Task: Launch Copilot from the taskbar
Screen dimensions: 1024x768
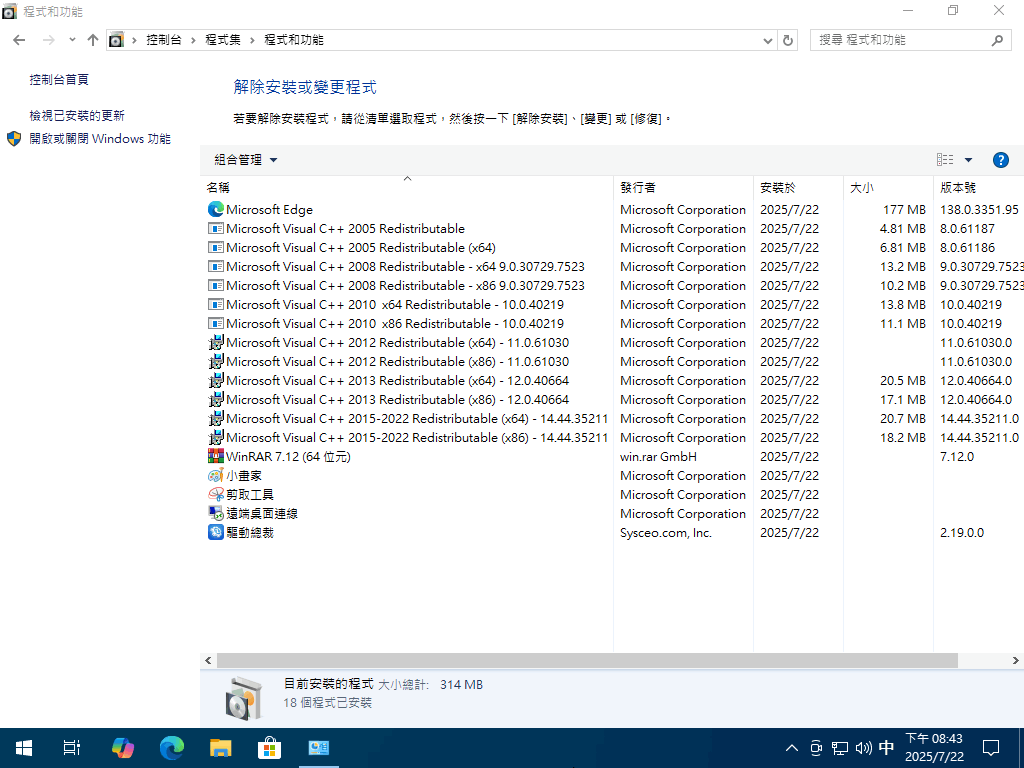Action: (122, 748)
